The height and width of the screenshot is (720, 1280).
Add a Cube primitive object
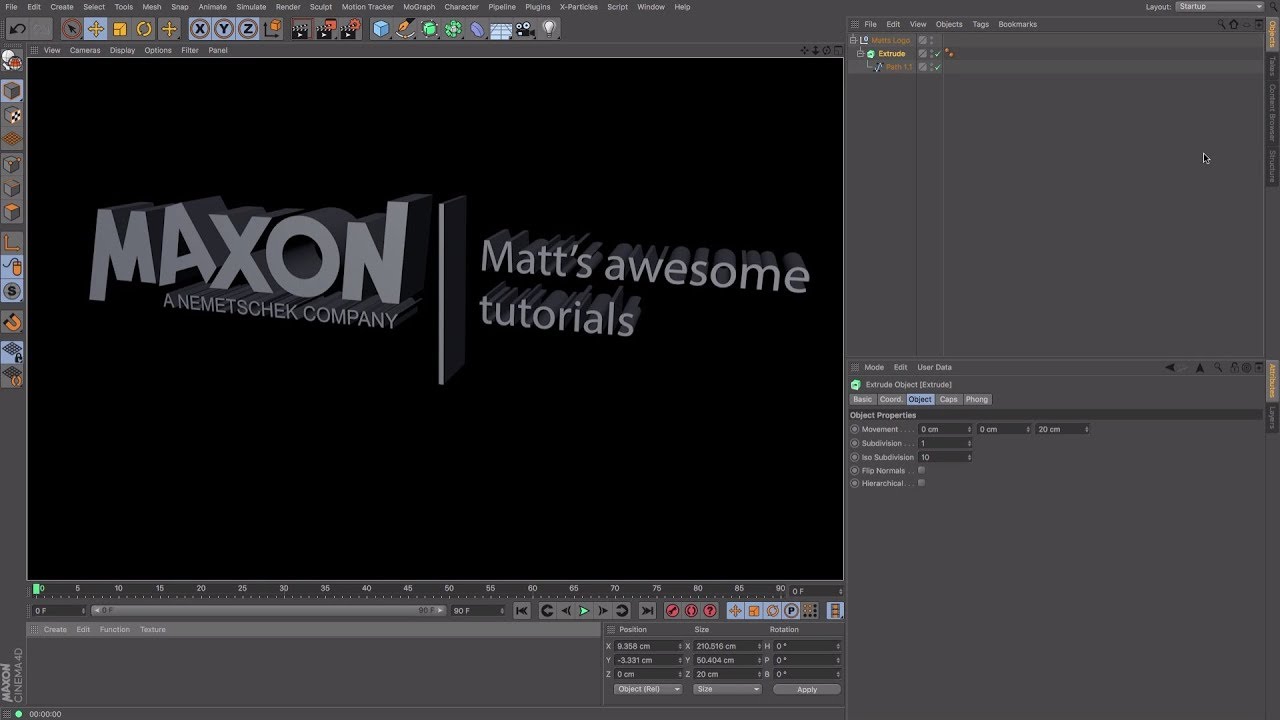pos(381,29)
